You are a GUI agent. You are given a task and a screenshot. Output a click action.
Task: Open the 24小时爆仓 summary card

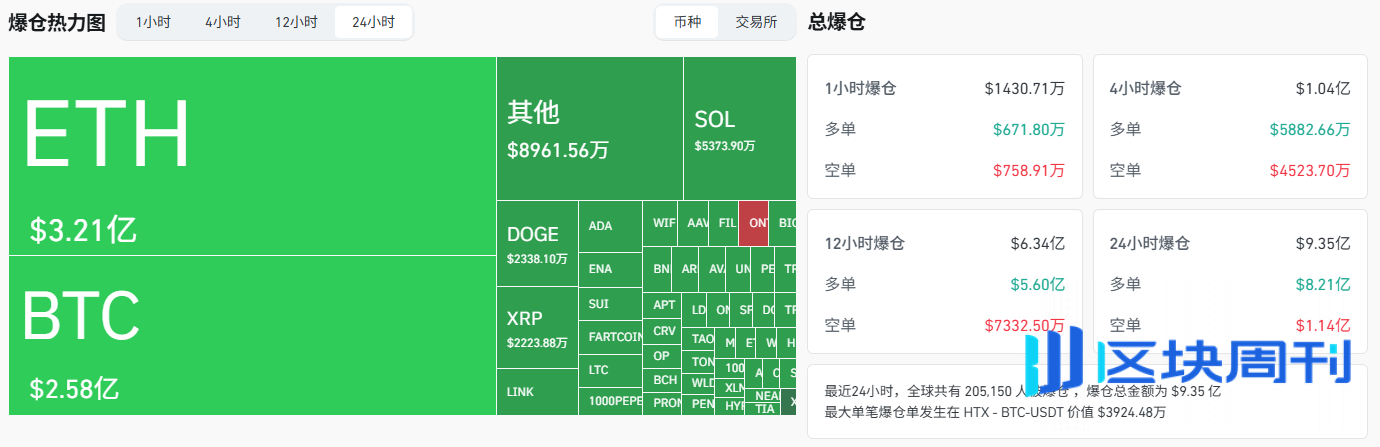[1229, 281]
